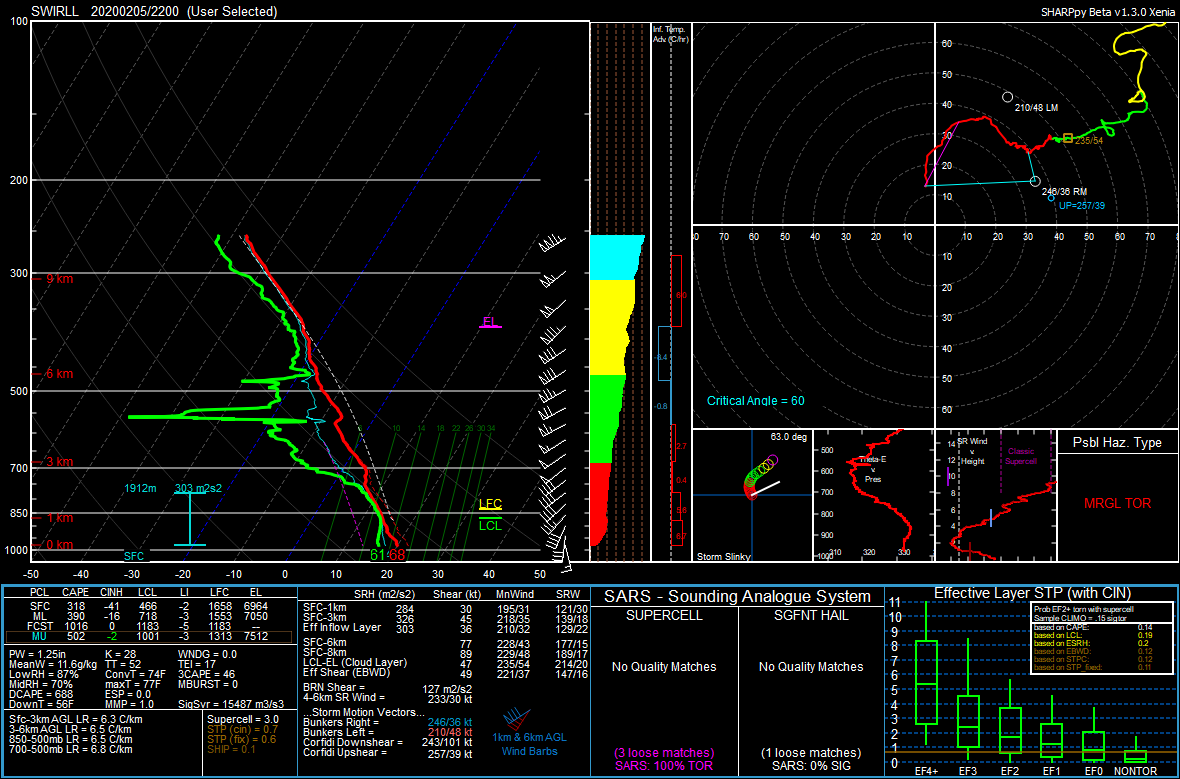Image resolution: width=1180 pixels, height=779 pixels.
Task: Click the cyan wind speed bar segment
Action: coord(615,257)
